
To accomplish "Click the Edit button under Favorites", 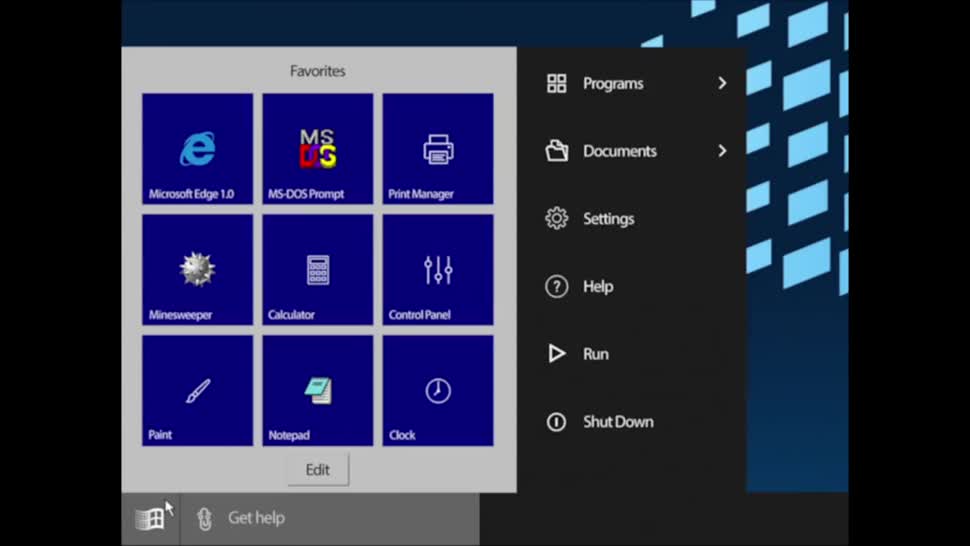I will pyautogui.click(x=317, y=470).
